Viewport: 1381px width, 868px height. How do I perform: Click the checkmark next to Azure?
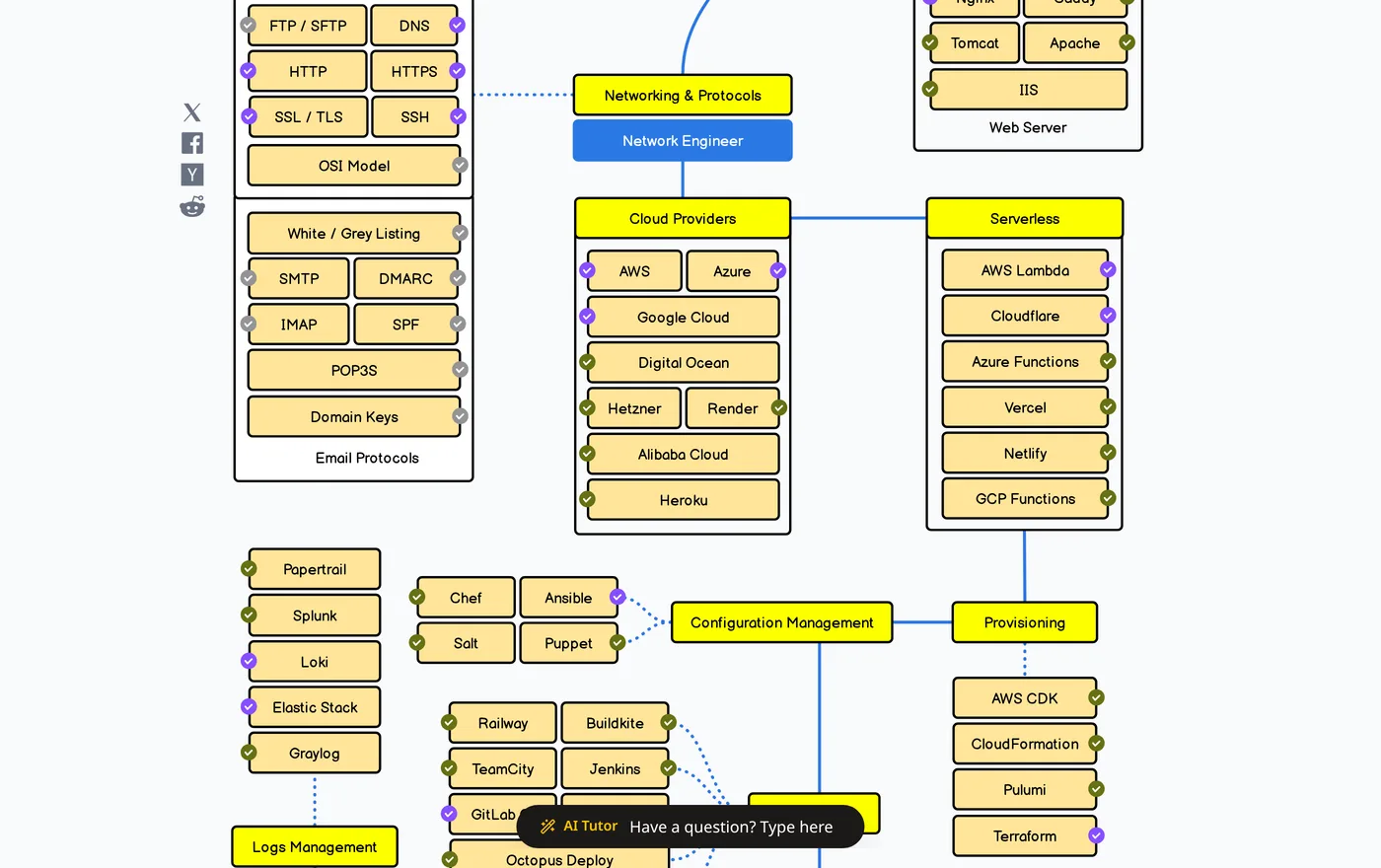(778, 270)
